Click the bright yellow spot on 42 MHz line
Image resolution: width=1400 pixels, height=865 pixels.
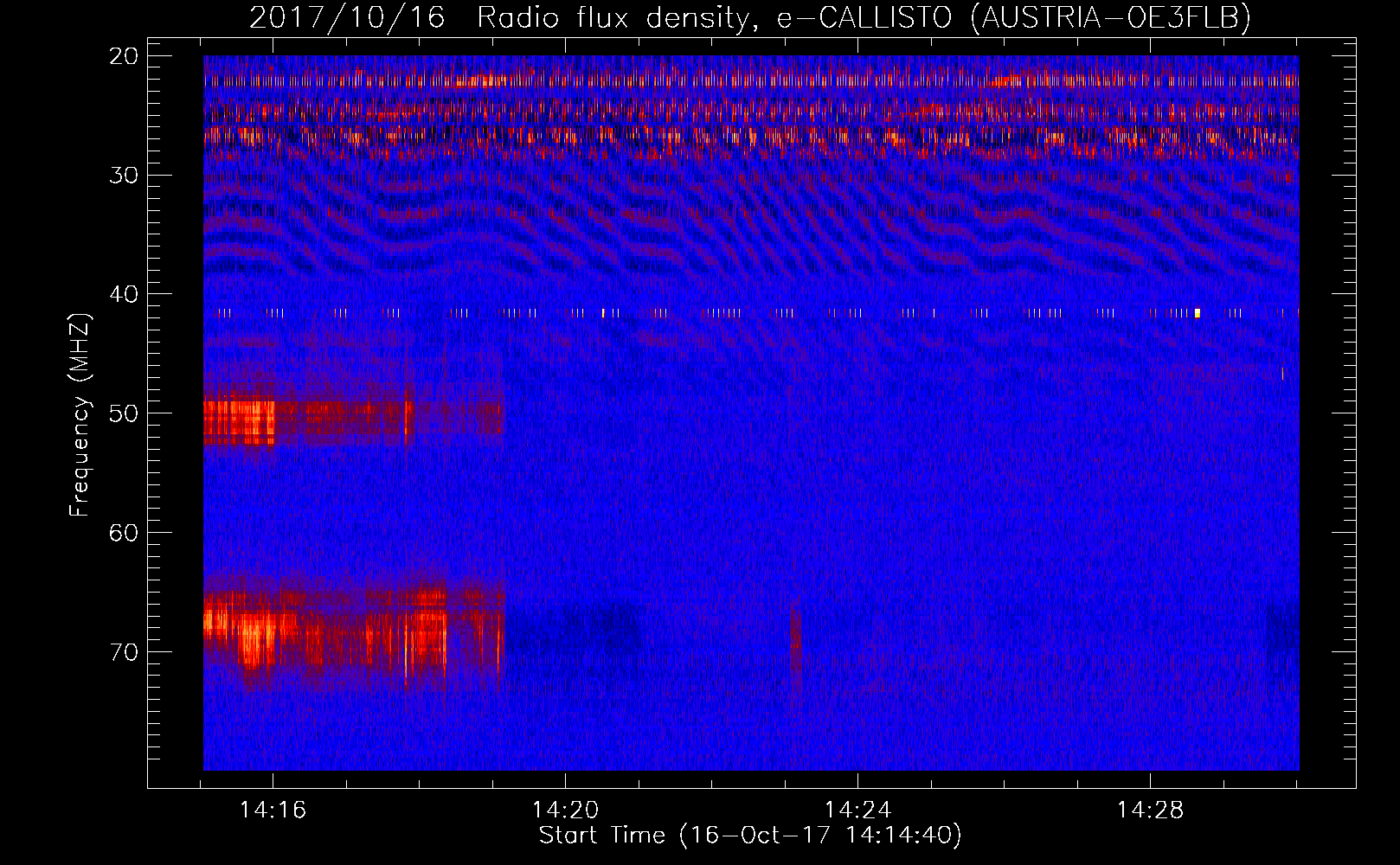click(x=1198, y=313)
